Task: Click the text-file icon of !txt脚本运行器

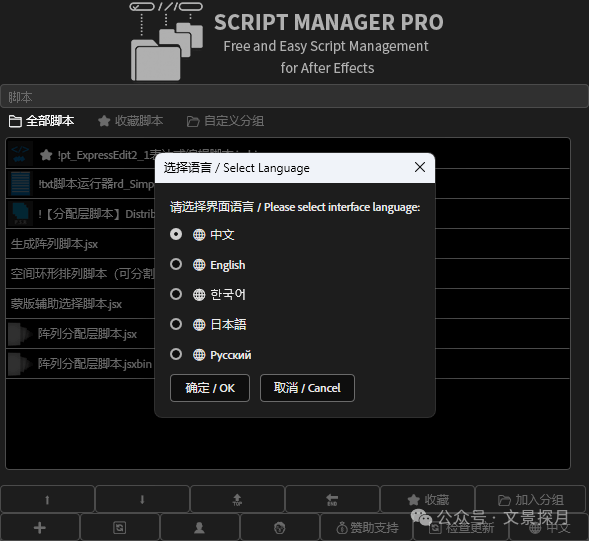Action: coord(20,184)
